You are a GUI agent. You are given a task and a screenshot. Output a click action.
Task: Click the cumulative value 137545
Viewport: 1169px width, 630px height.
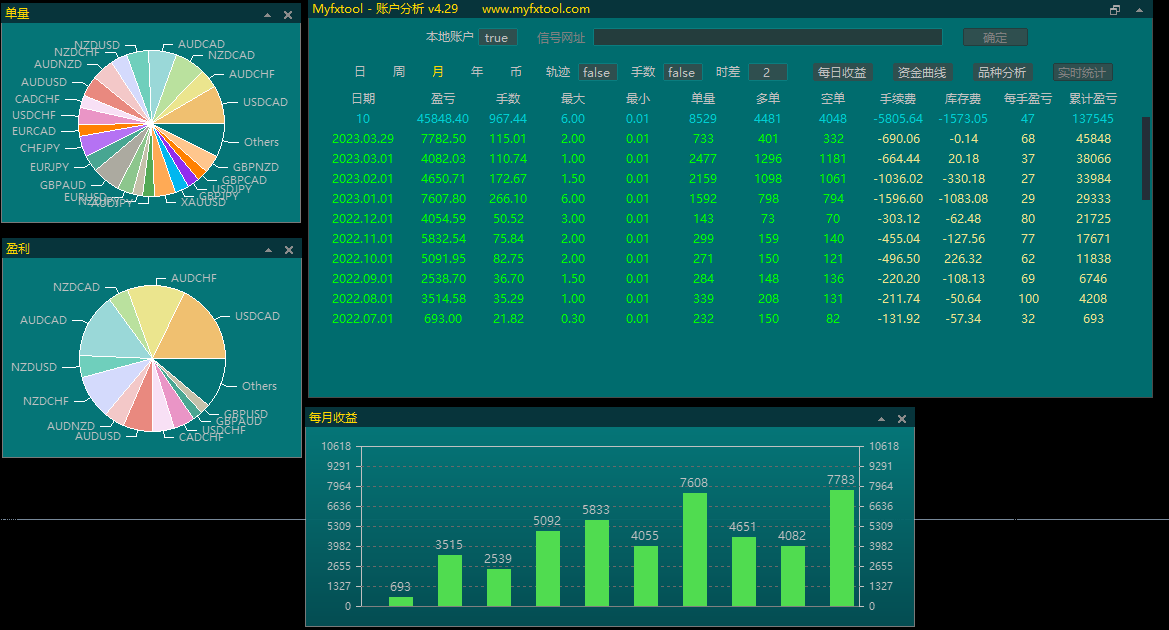(1093, 119)
